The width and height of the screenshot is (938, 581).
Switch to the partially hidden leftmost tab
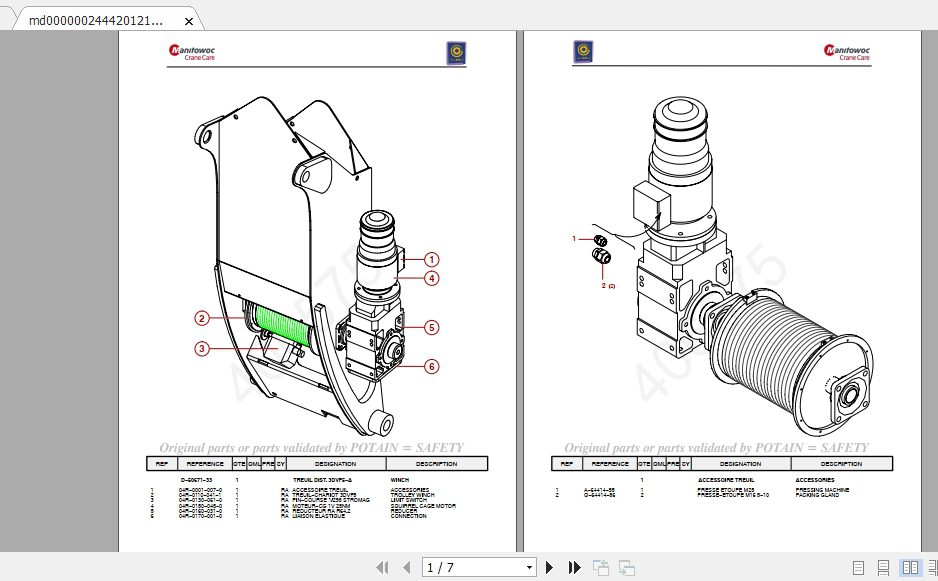coord(8,18)
